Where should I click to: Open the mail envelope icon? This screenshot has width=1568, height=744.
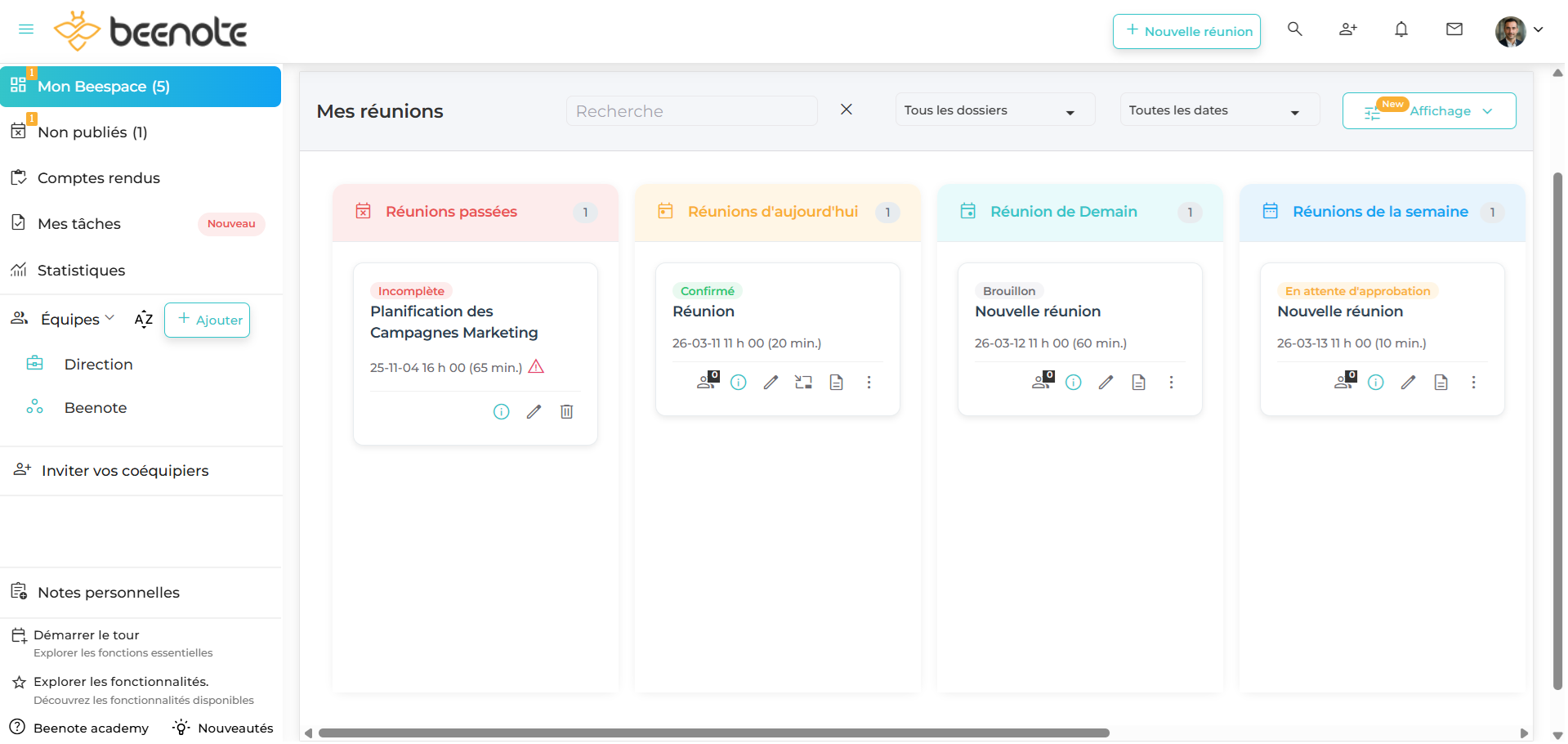[1454, 30]
